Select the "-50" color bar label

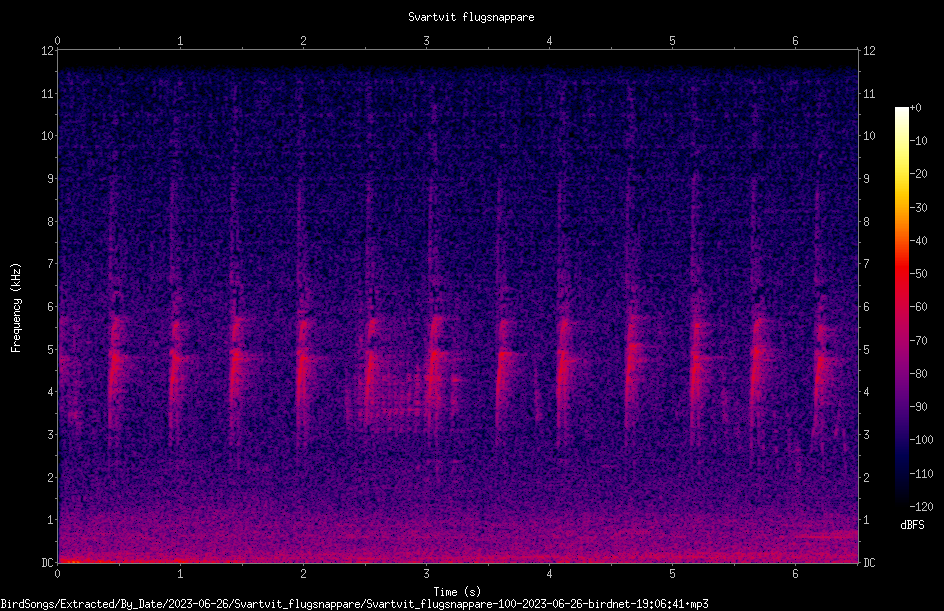(918, 274)
